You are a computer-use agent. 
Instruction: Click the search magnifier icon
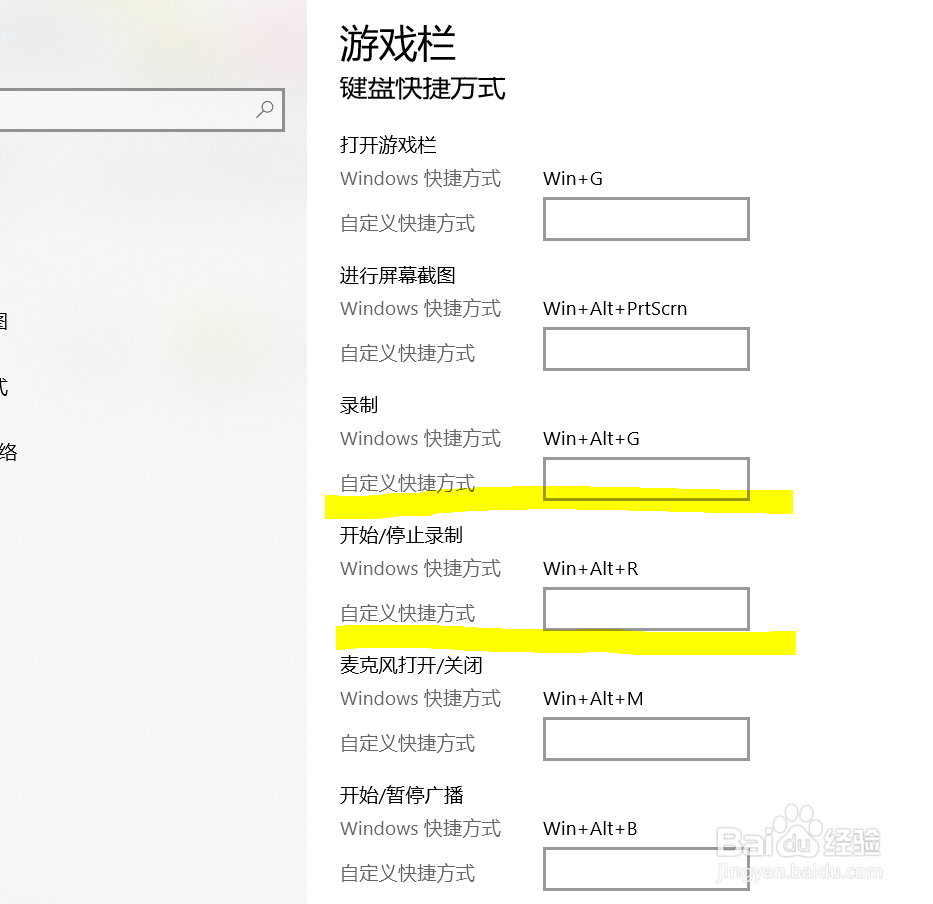[265, 109]
